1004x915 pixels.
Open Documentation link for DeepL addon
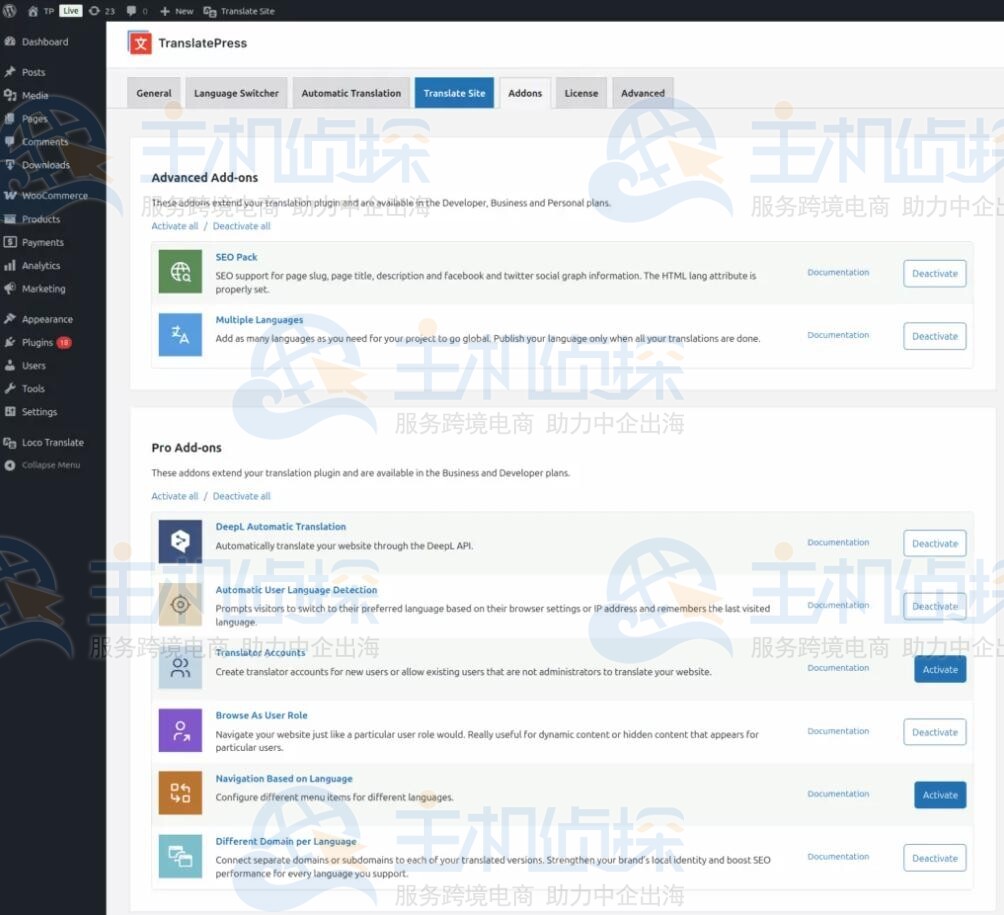pos(837,543)
